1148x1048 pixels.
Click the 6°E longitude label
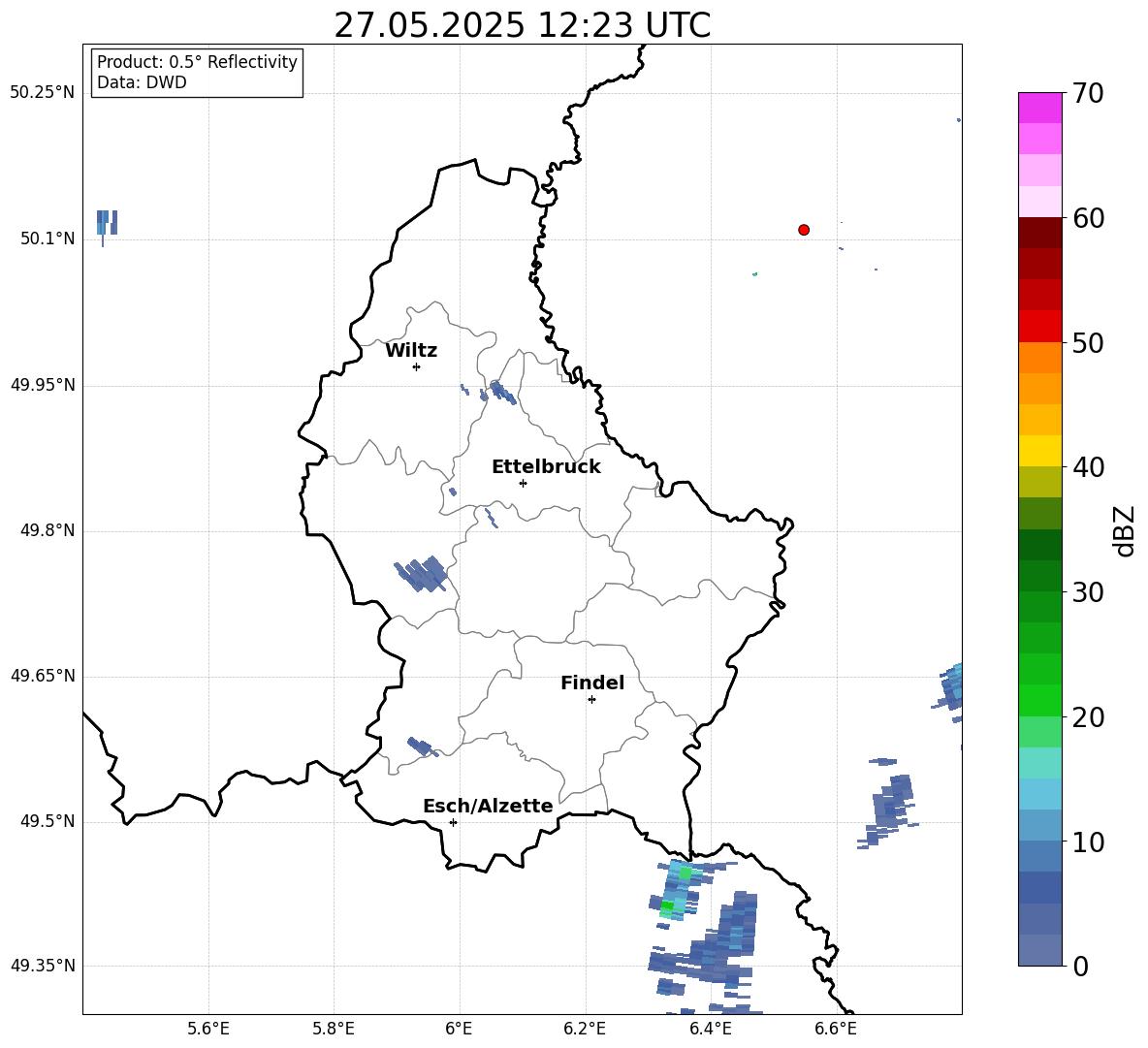(x=459, y=1029)
